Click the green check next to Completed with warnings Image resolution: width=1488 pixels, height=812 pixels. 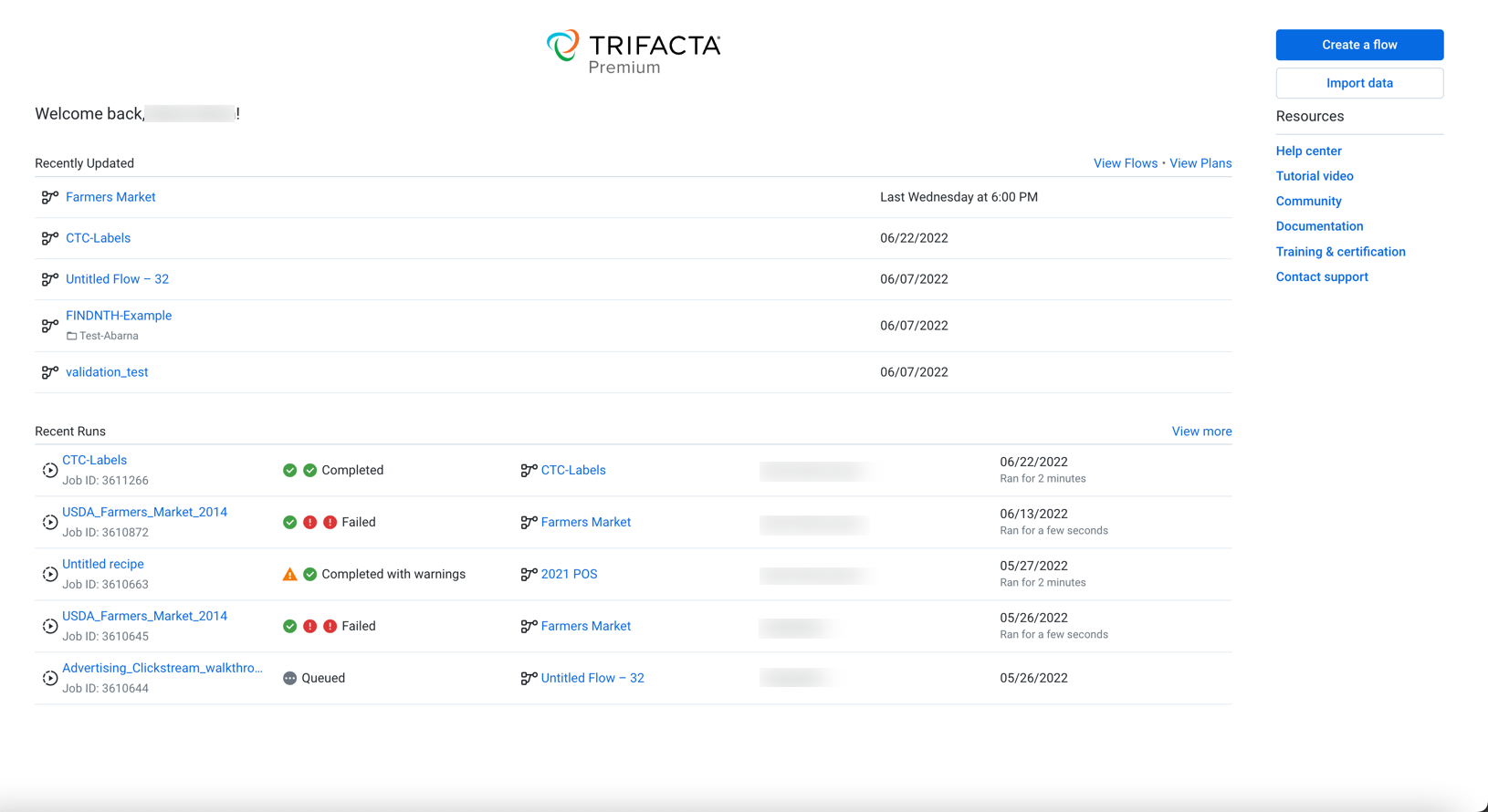310,575
